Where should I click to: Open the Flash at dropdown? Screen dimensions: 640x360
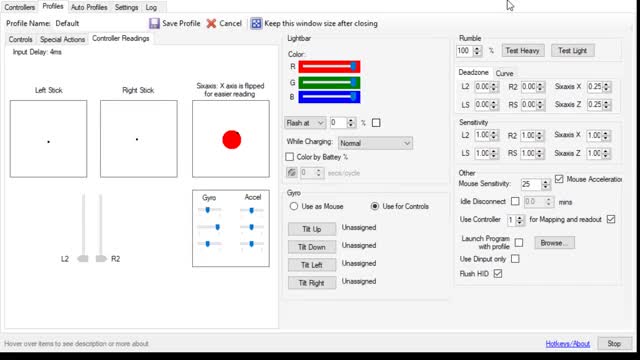[x=305, y=122]
